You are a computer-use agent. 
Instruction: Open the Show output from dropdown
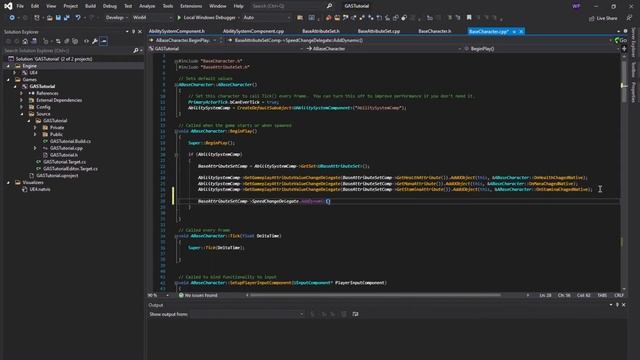247,314
